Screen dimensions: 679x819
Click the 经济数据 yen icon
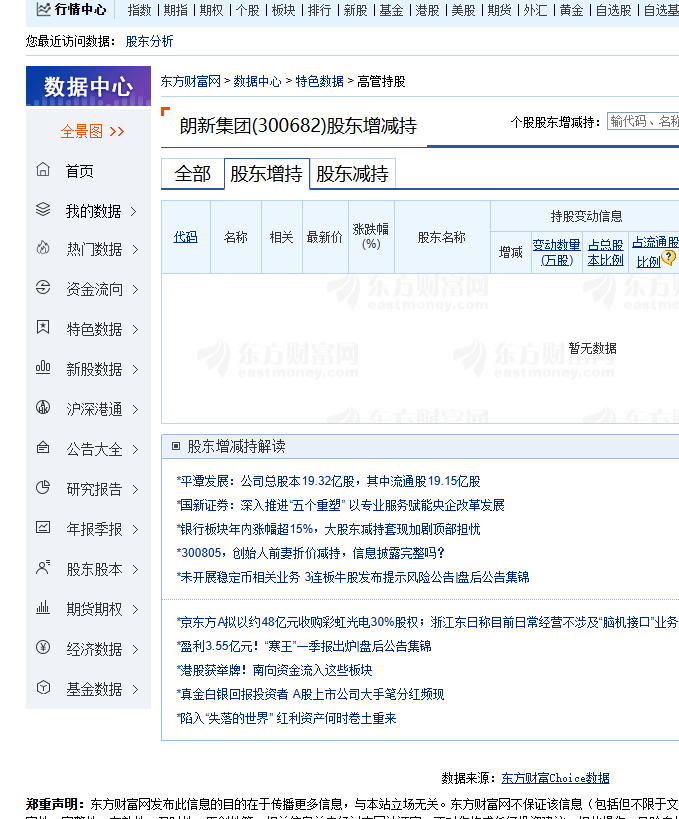(x=43, y=648)
